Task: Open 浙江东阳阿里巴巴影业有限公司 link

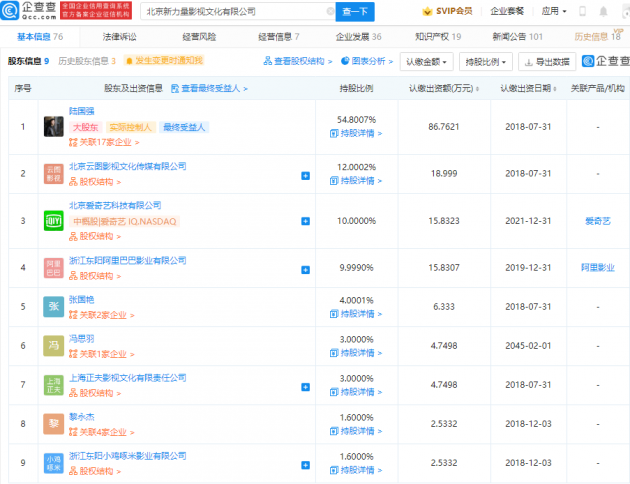Action: pyautogui.click(x=127, y=260)
